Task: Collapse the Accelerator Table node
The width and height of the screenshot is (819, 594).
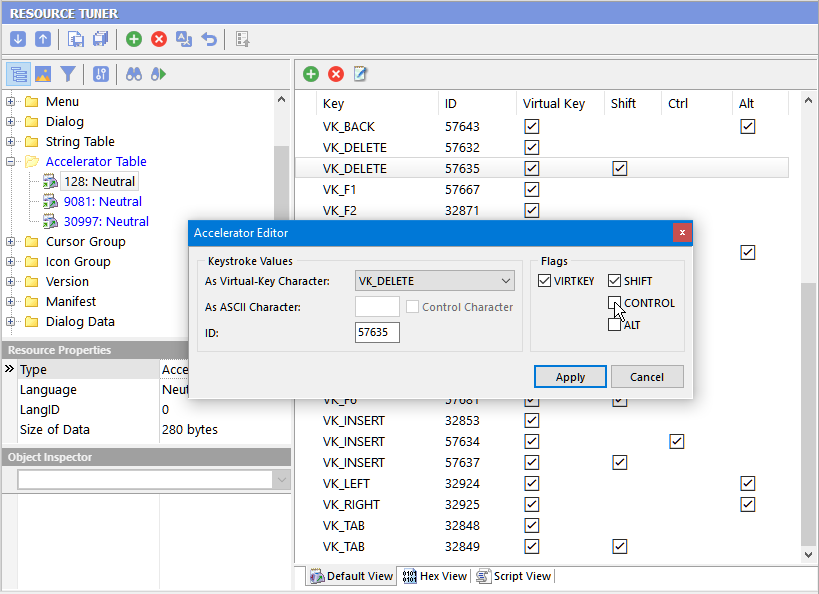Action: click(11, 161)
